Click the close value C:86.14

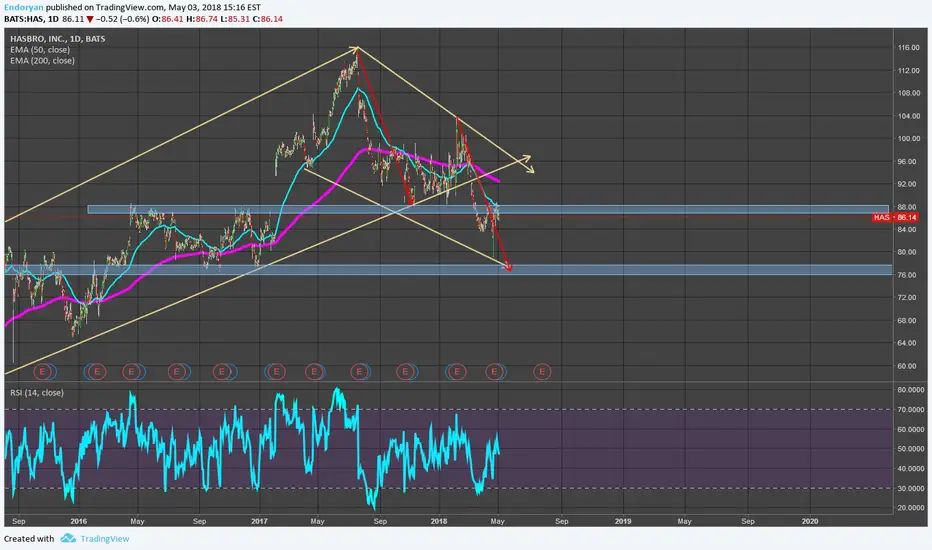[267, 19]
